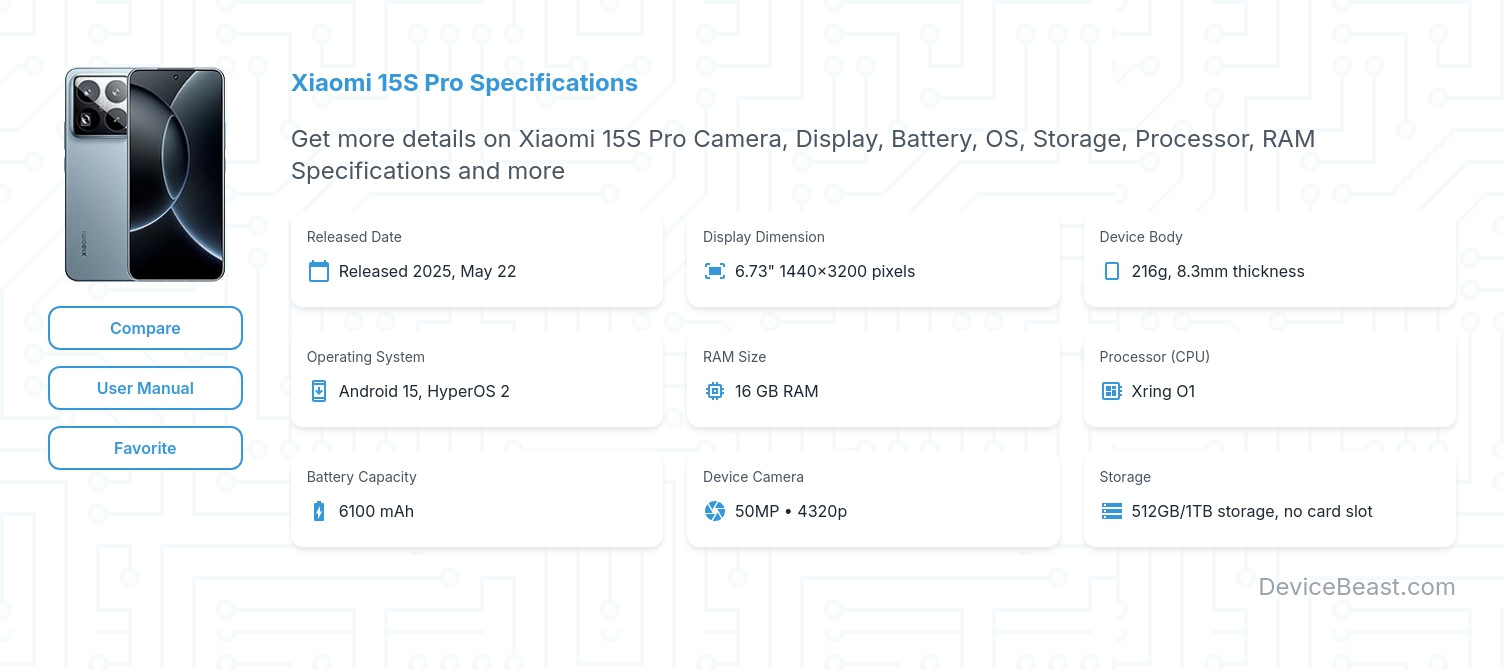1504x670 pixels.
Task: Click the calendar icon beside Released Date
Action: pos(318,271)
